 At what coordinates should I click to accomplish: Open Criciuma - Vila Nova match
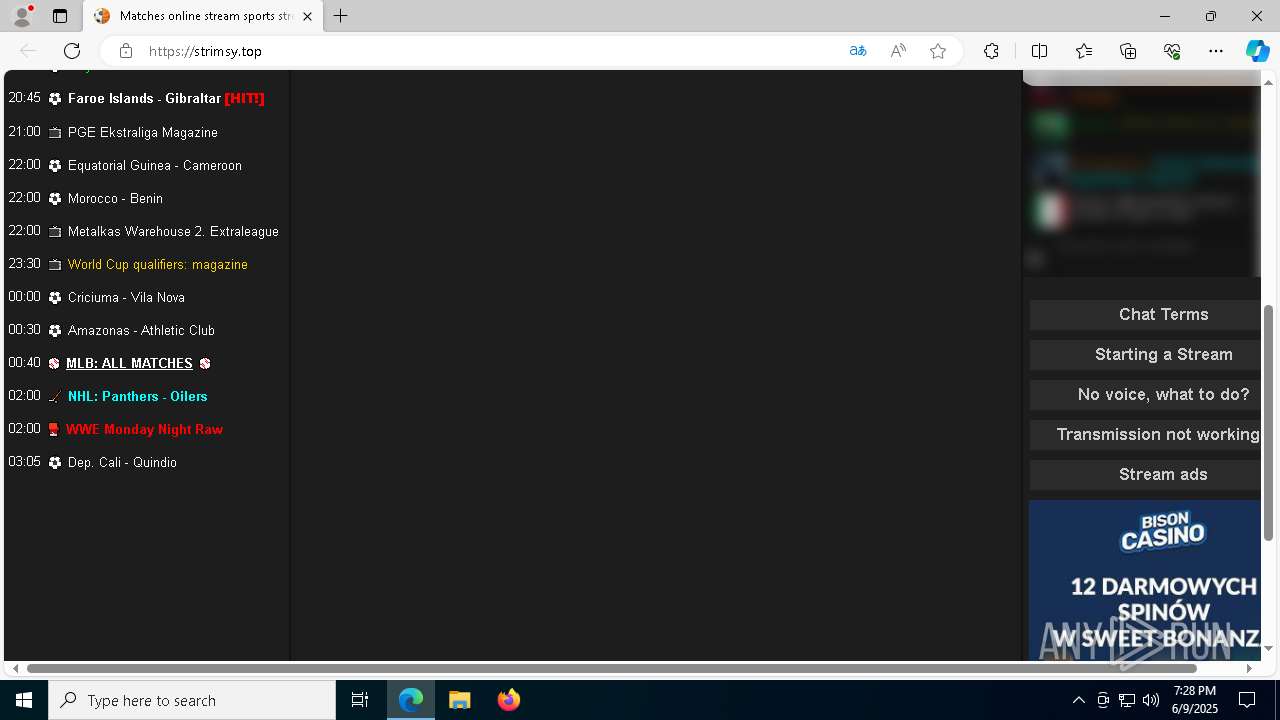point(126,297)
